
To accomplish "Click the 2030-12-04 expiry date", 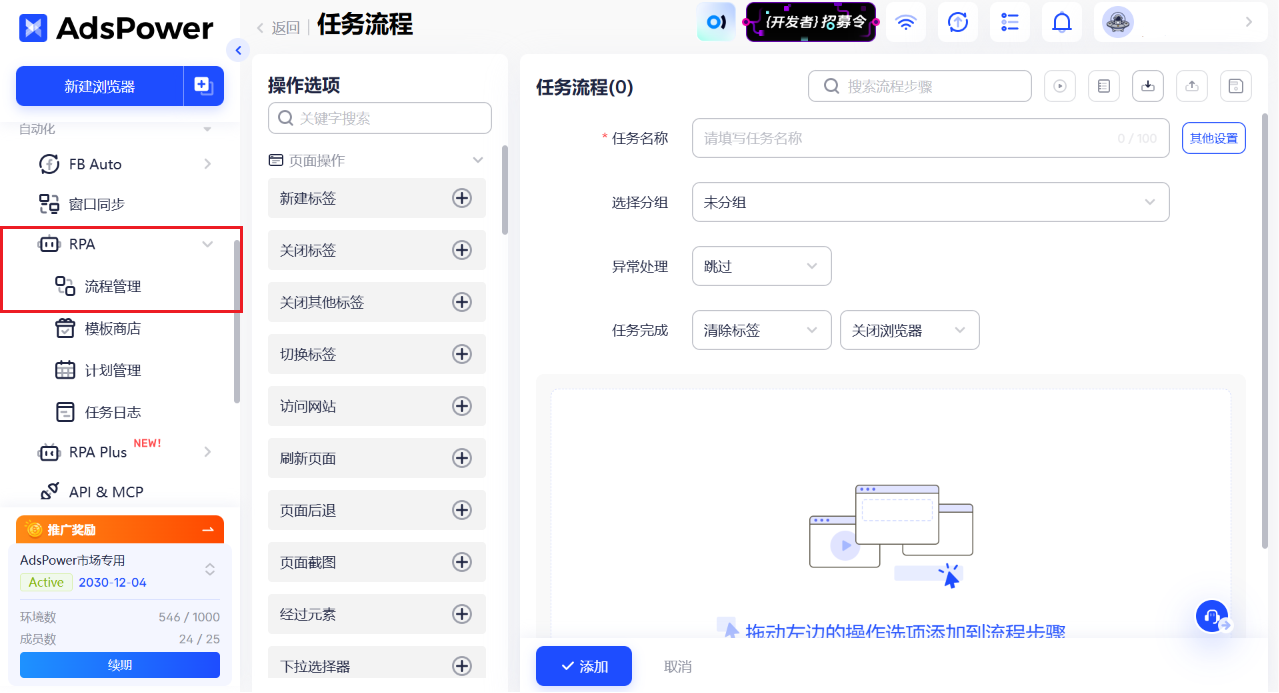I will coord(113,582).
